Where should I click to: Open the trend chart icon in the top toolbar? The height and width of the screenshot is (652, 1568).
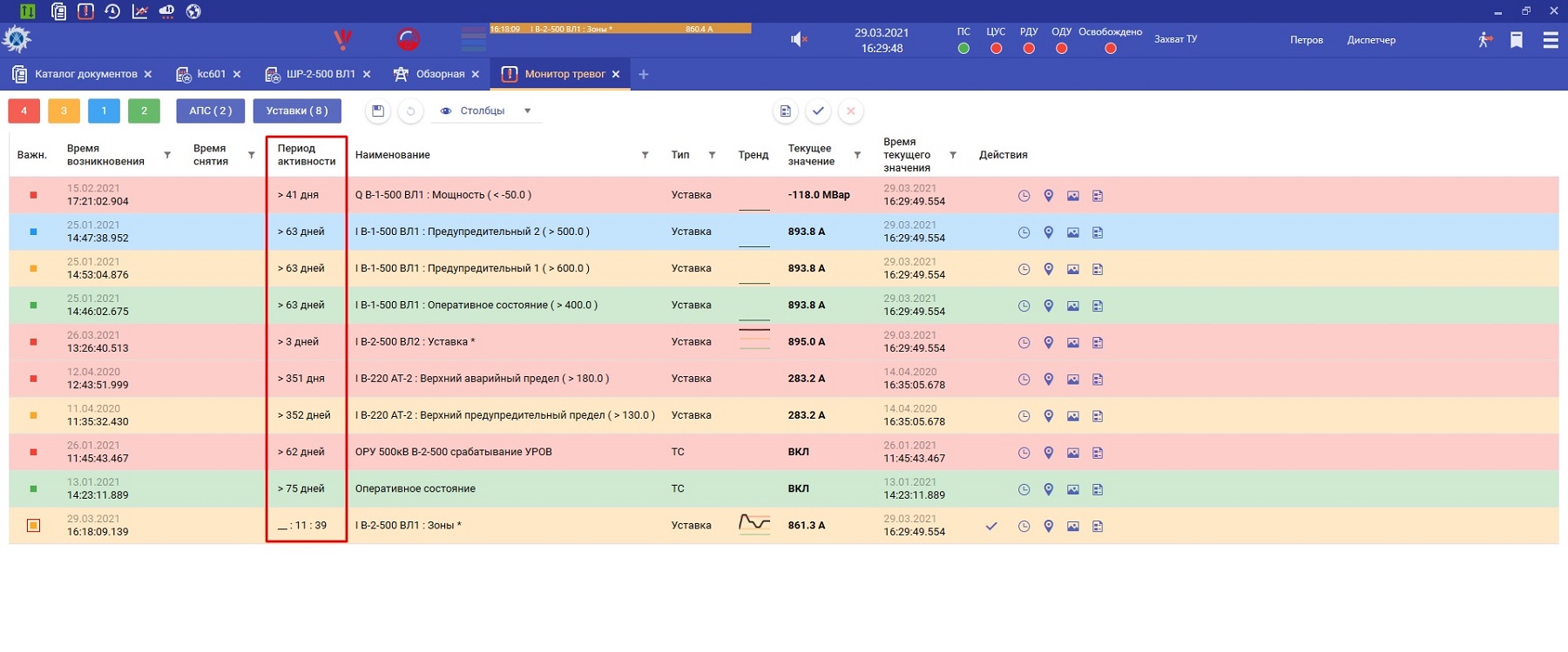pos(139,11)
